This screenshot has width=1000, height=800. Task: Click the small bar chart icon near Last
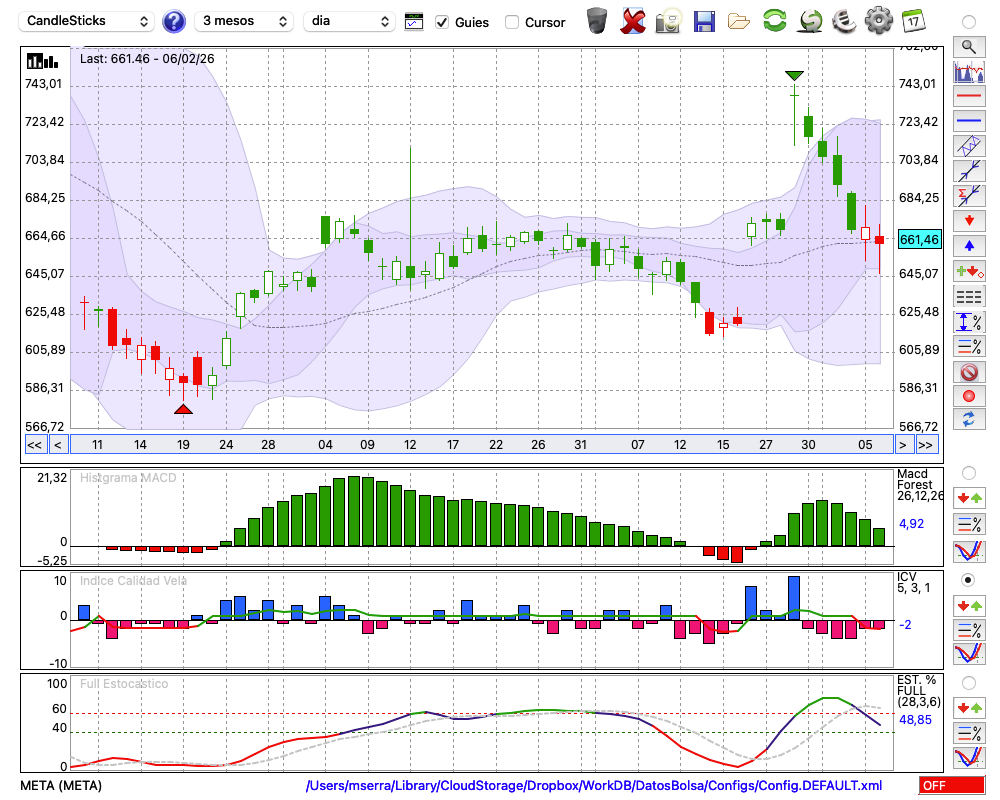(42, 61)
